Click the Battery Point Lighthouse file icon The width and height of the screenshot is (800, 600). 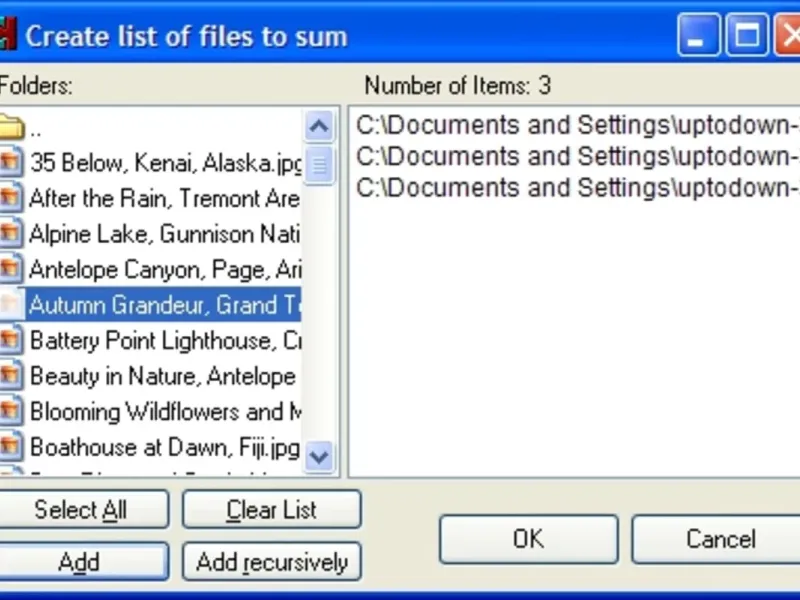coord(10,340)
